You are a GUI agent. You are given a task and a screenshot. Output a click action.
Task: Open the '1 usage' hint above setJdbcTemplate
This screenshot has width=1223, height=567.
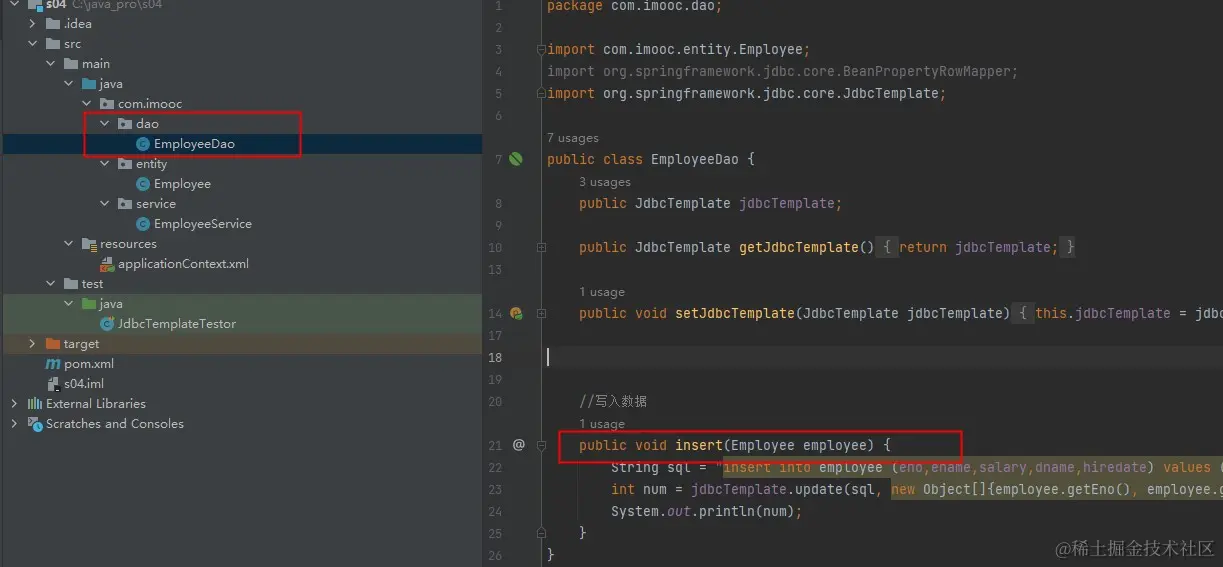pyautogui.click(x=602, y=292)
